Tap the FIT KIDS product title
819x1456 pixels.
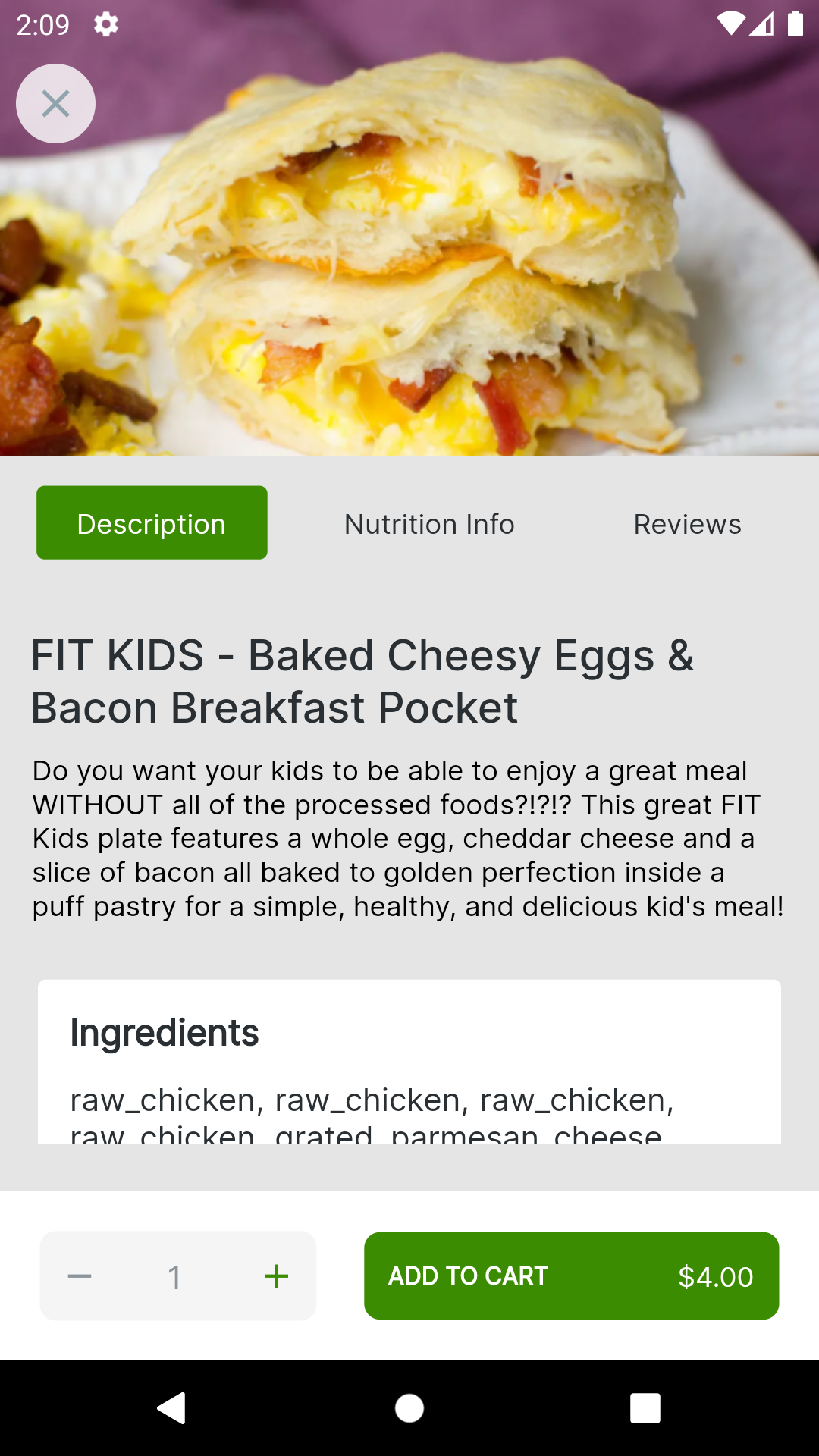point(362,681)
